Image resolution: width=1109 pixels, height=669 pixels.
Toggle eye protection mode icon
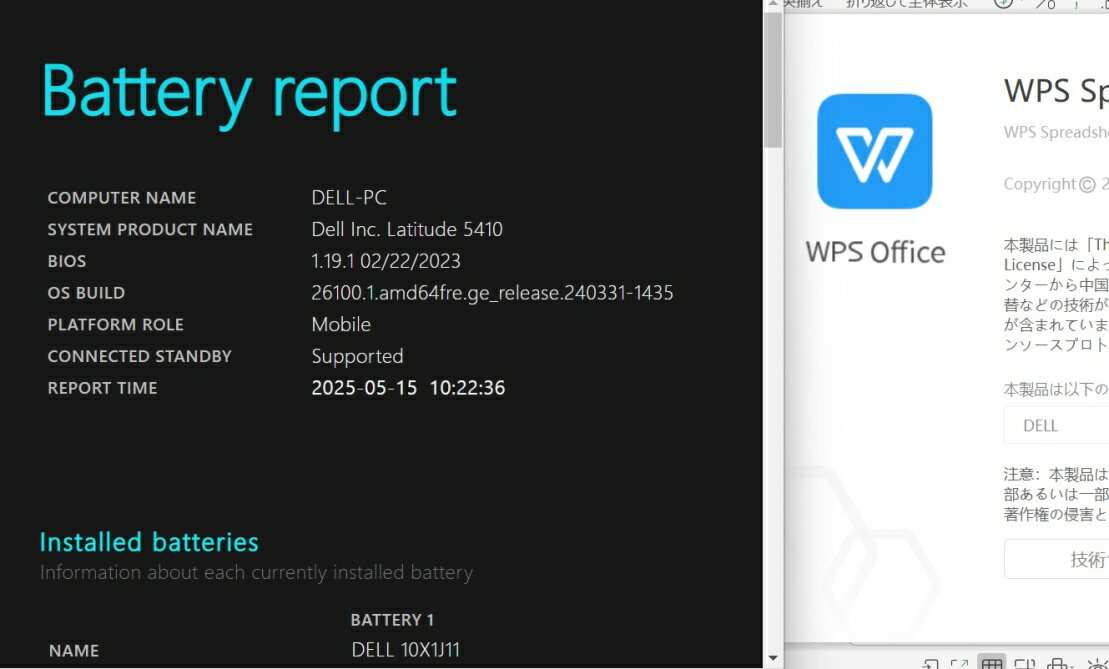point(1096,664)
